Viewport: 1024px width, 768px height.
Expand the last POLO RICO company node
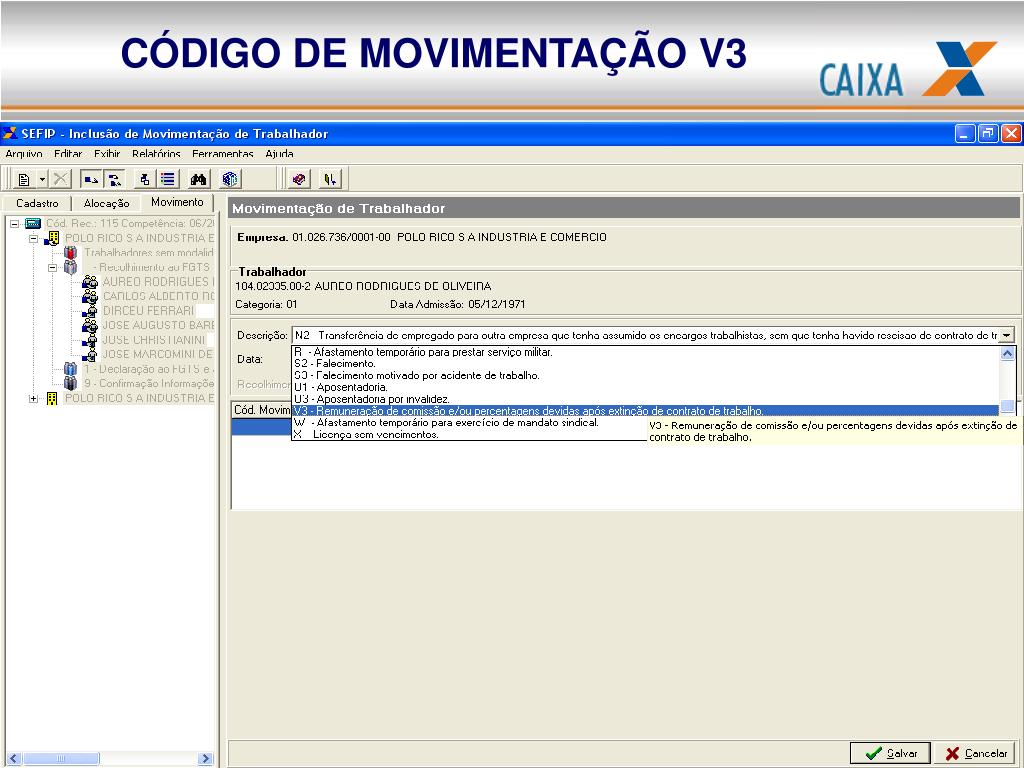[33, 398]
